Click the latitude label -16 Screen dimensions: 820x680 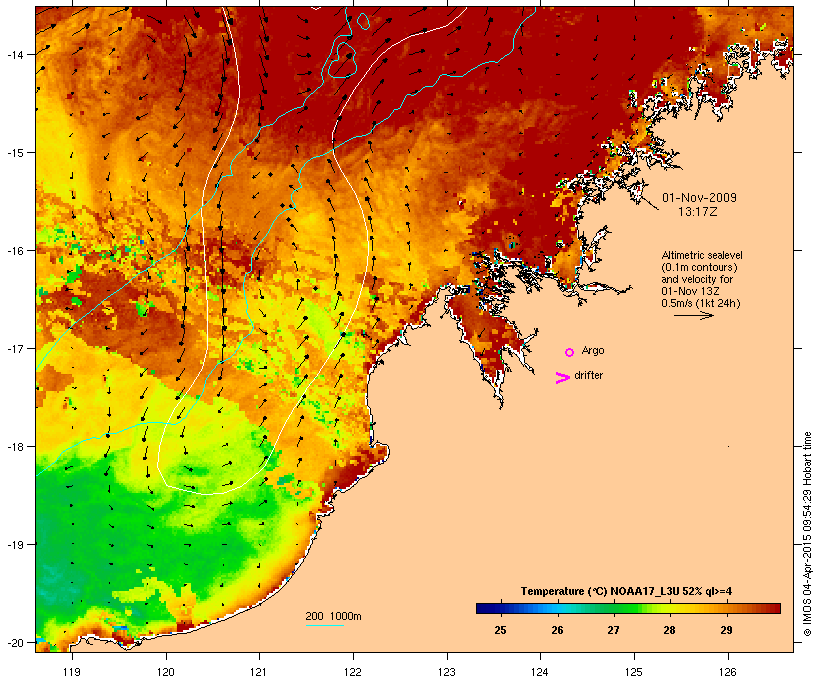15,251
